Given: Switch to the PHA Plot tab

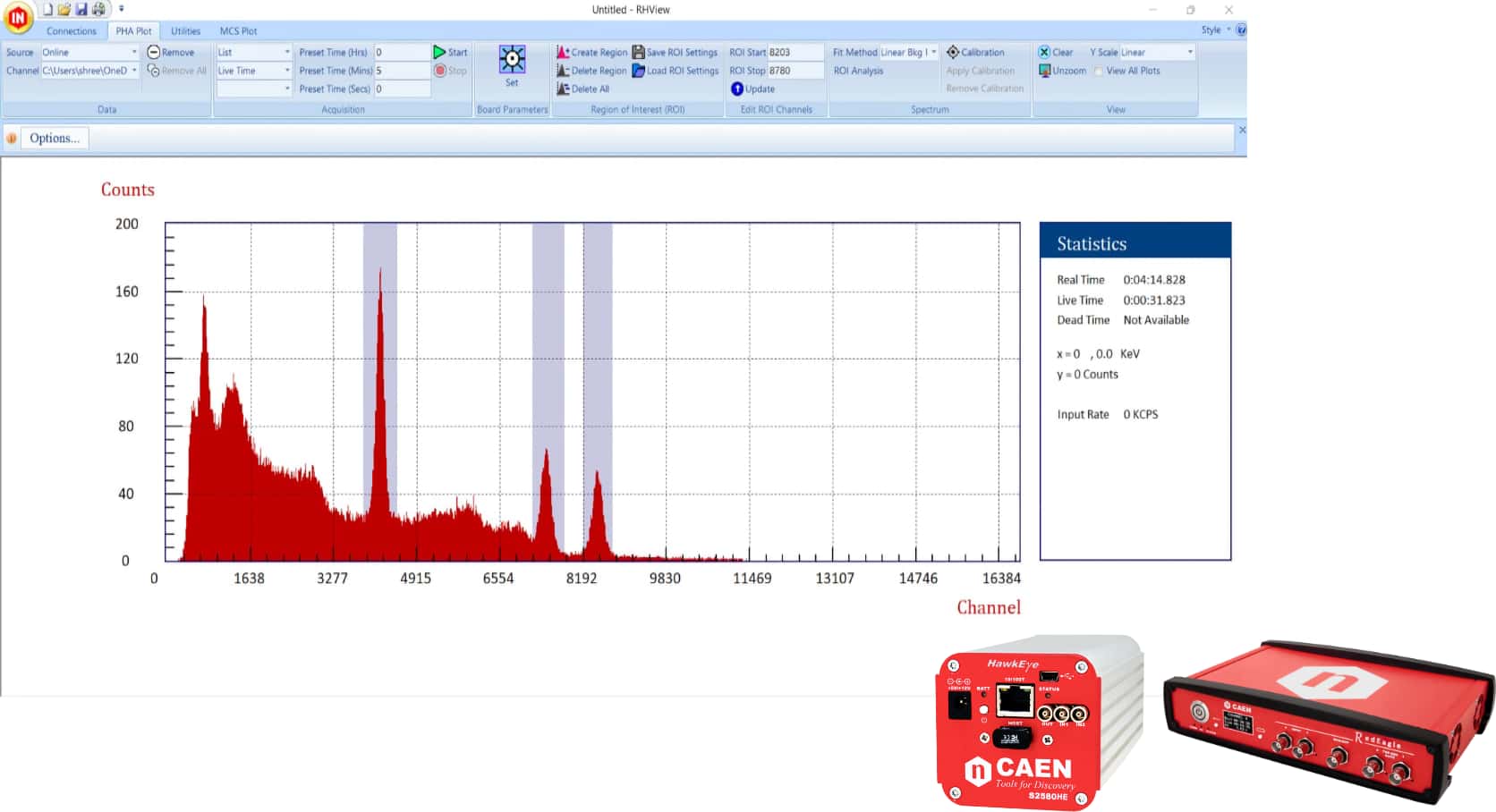Looking at the screenshot, I should (133, 30).
